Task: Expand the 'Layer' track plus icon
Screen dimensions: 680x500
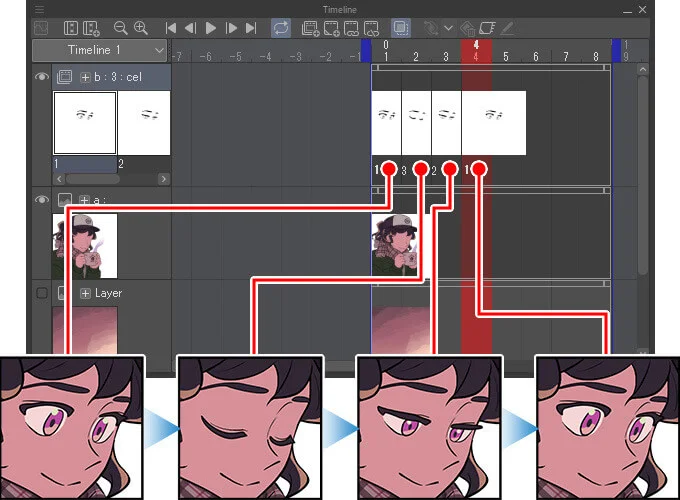Action: click(86, 293)
